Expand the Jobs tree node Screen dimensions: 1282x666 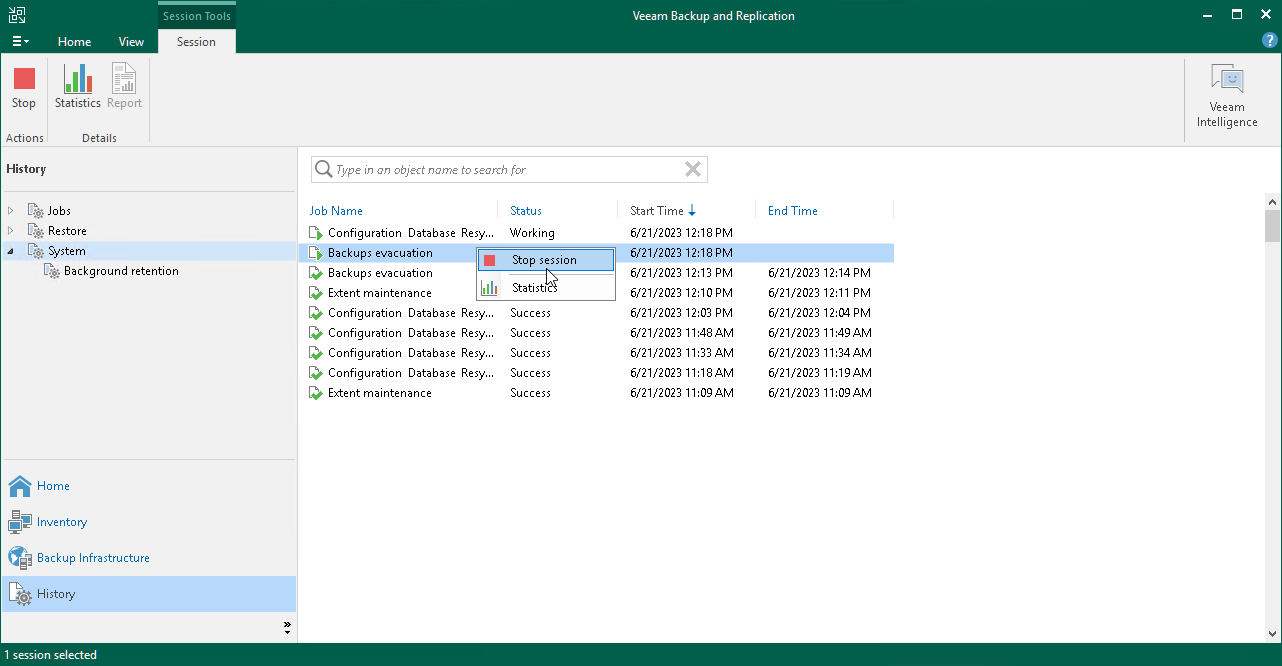pyautogui.click(x=10, y=210)
